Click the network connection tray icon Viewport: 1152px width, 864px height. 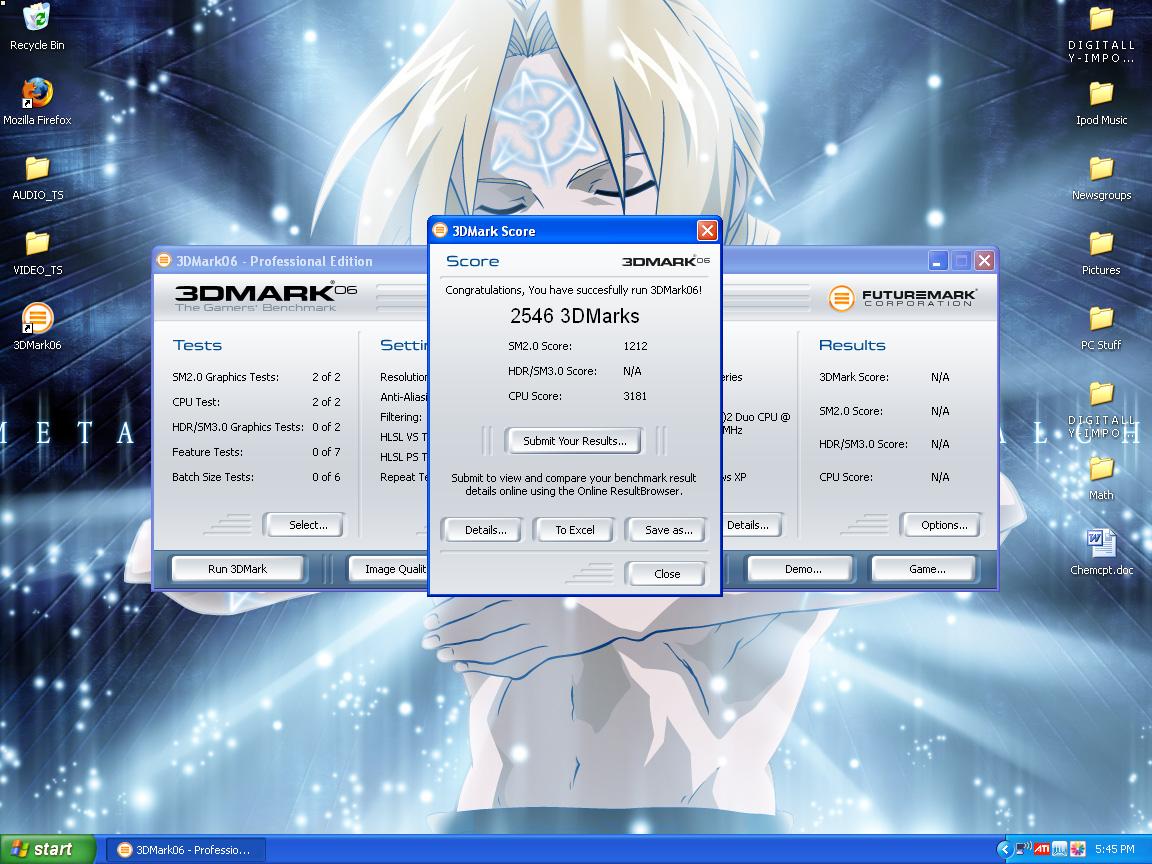[x=1023, y=849]
